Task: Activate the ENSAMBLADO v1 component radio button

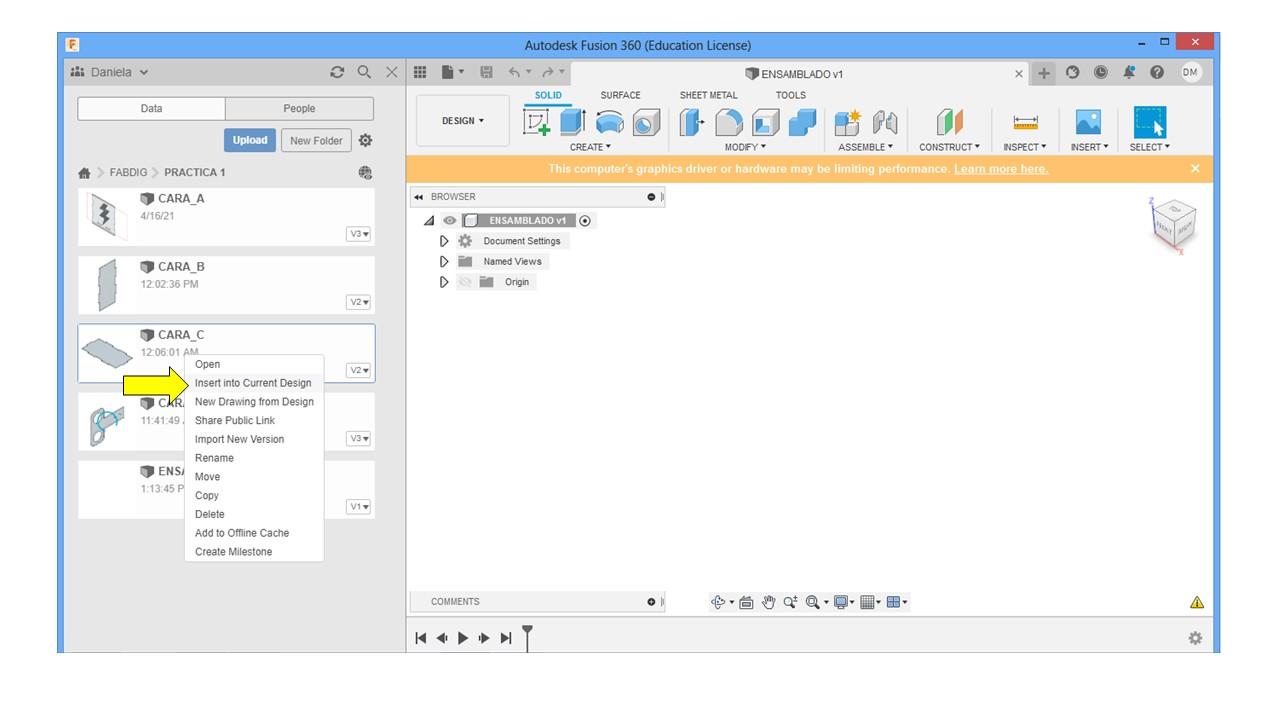Action: (585, 221)
